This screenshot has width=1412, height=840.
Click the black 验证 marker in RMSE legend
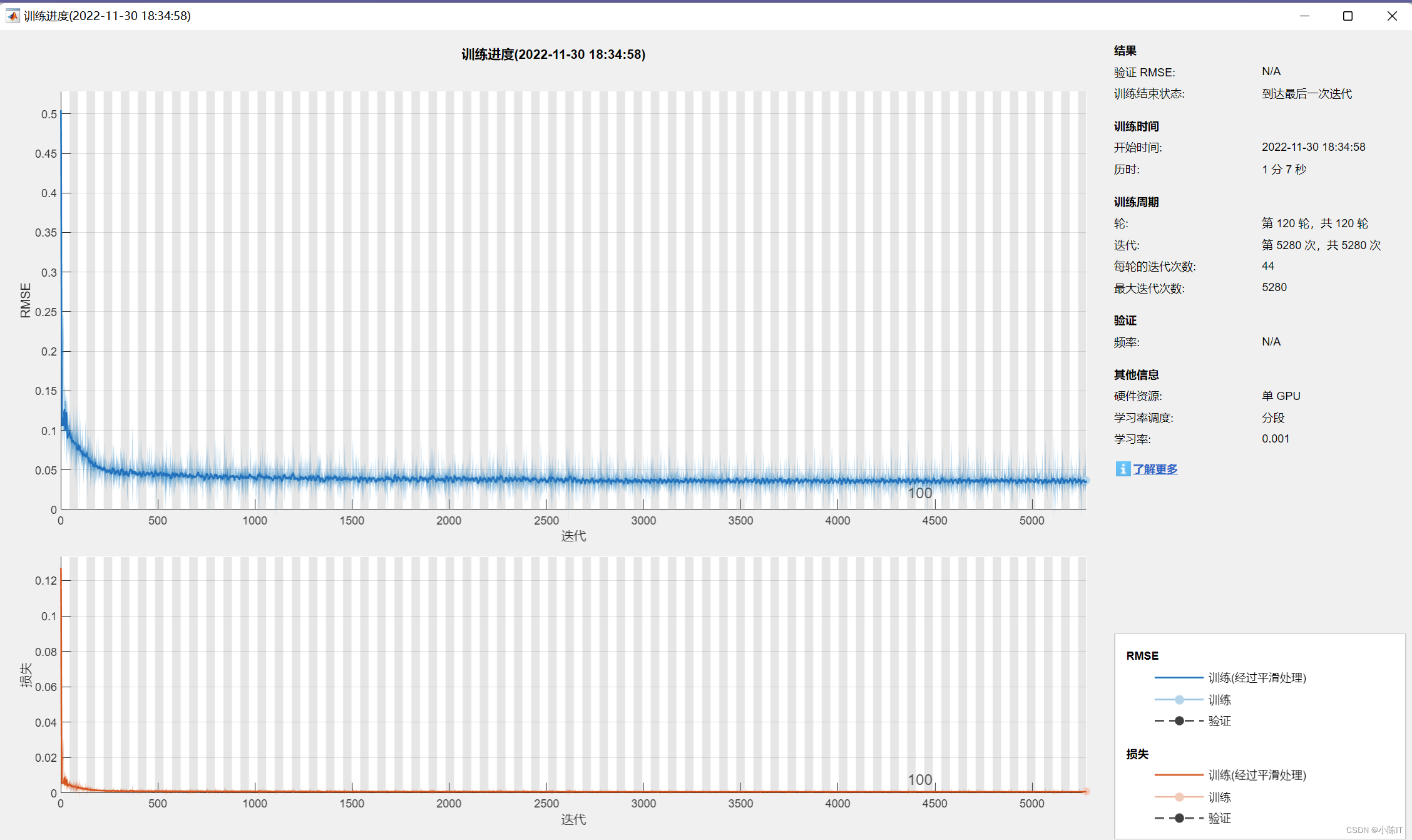pyautogui.click(x=1179, y=720)
